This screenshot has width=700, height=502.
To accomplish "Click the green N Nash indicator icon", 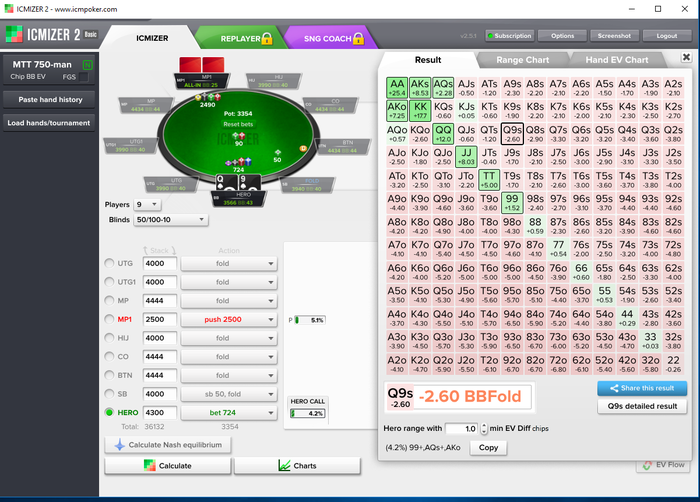I will [88, 65].
